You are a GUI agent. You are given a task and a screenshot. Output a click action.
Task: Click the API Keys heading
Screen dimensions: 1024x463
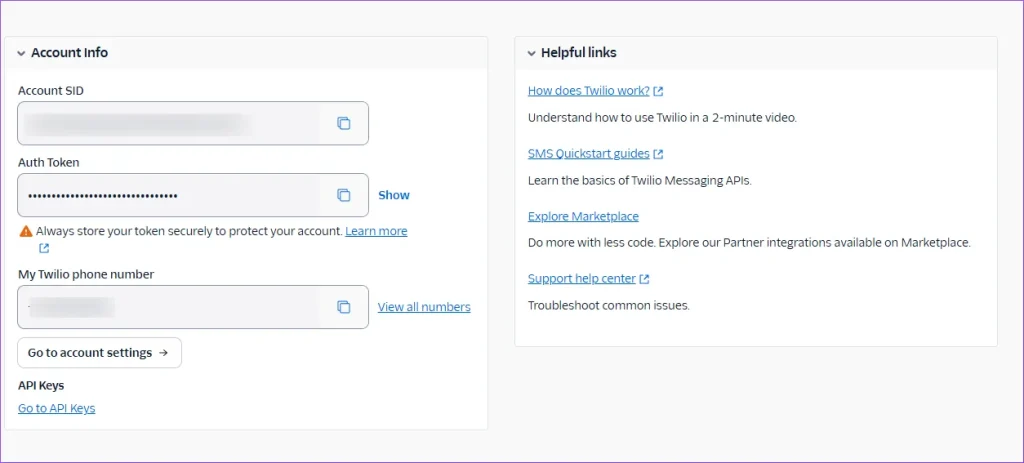pos(41,385)
